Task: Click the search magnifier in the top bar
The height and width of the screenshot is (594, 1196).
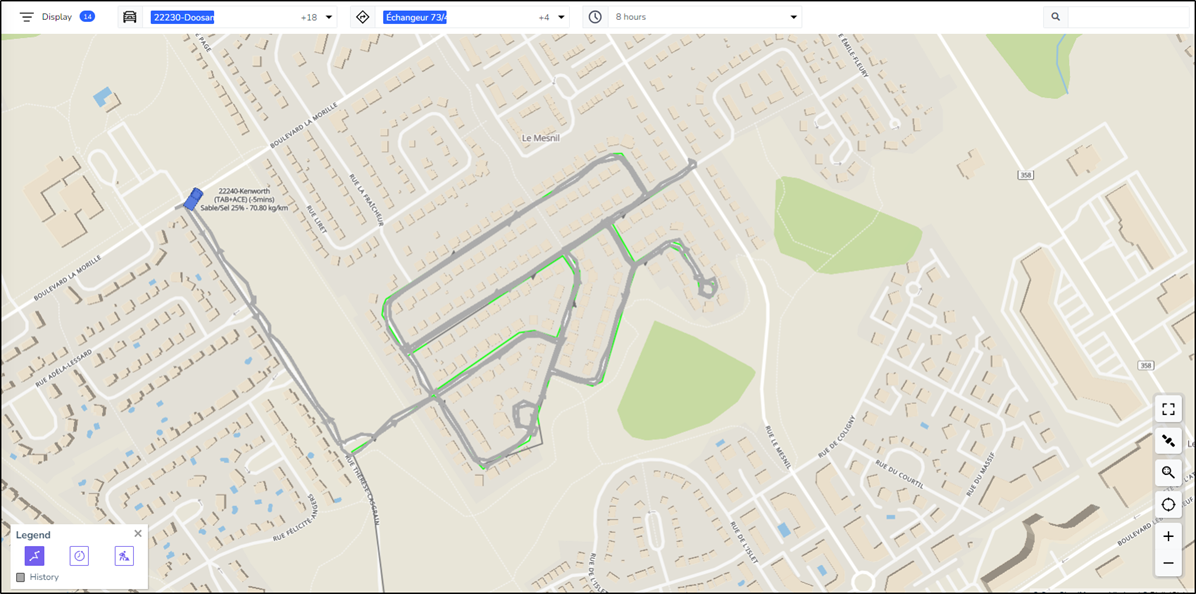Action: 1056,17
